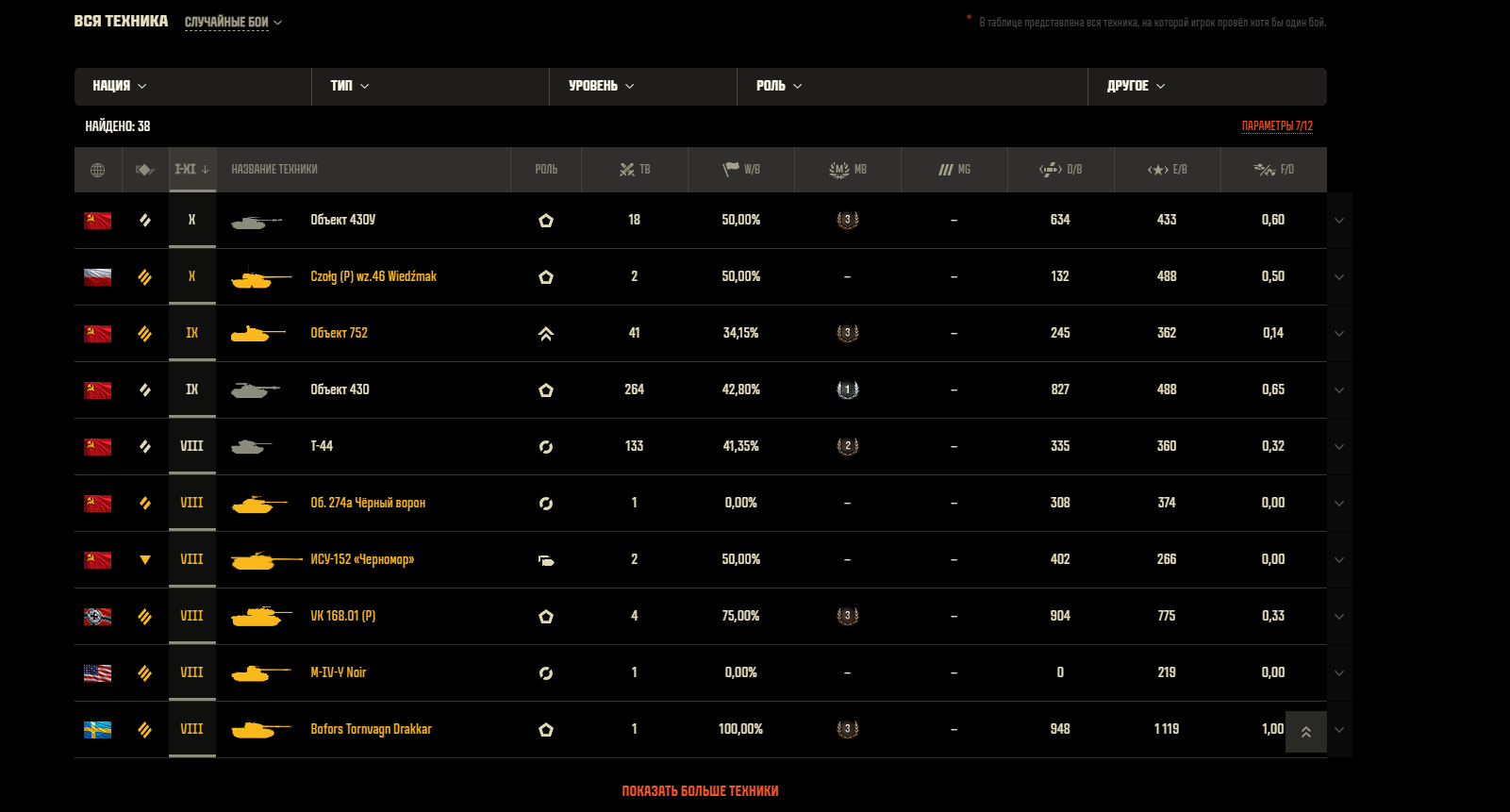Click scroll-to-top double arrow button
1510x812 pixels.
click(1305, 732)
